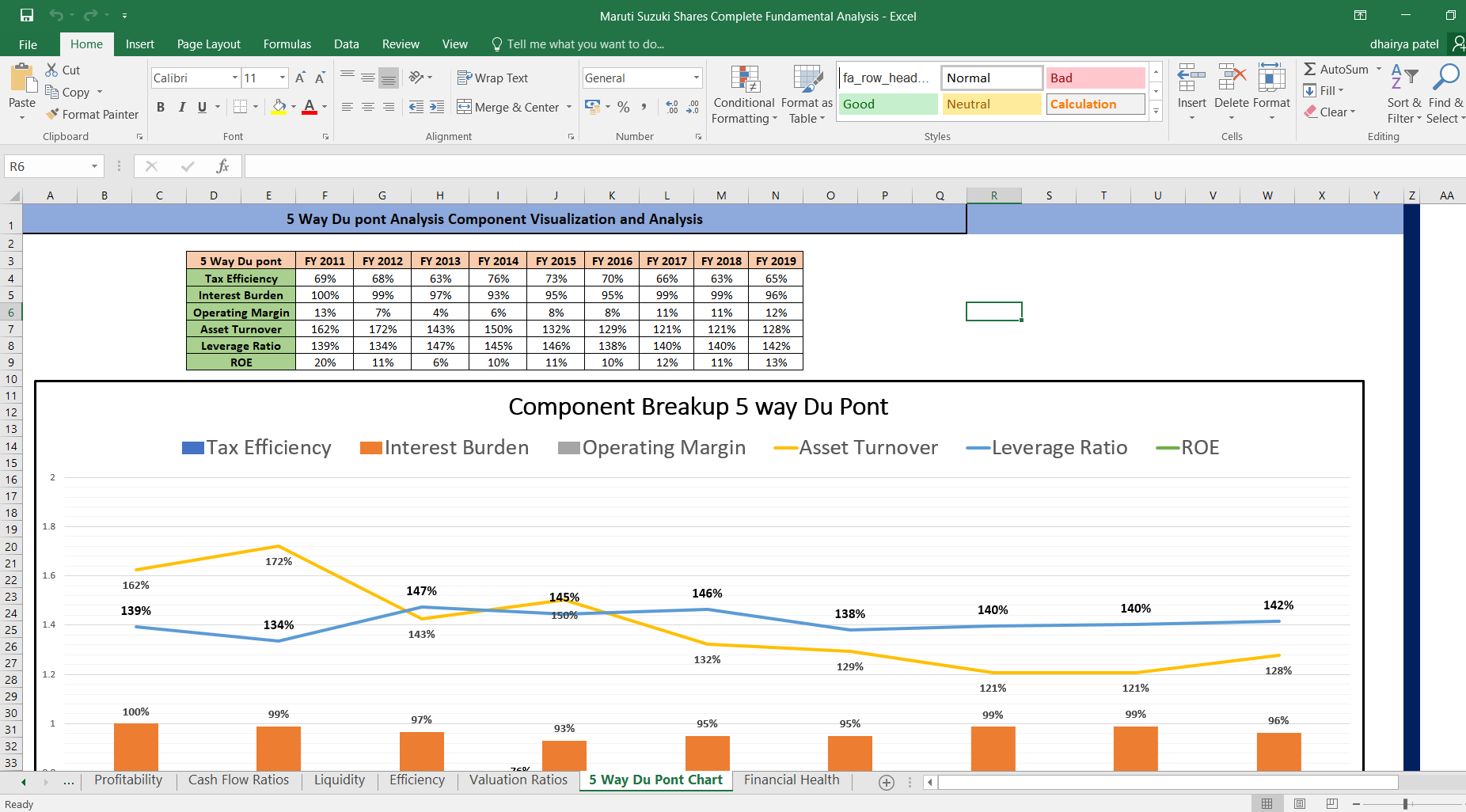Switch to the Formulas ribbon tab
The width and height of the screenshot is (1466, 812).
pos(287,44)
